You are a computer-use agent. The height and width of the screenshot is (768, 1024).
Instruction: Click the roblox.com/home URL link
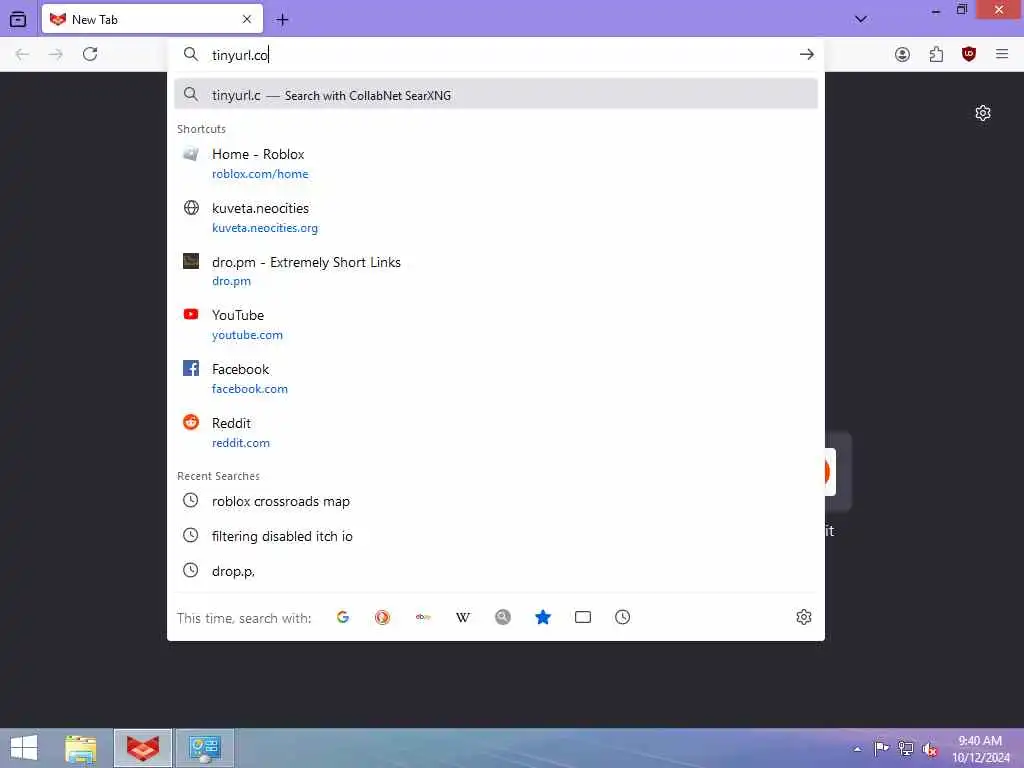pyautogui.click(x=260, y=174)
